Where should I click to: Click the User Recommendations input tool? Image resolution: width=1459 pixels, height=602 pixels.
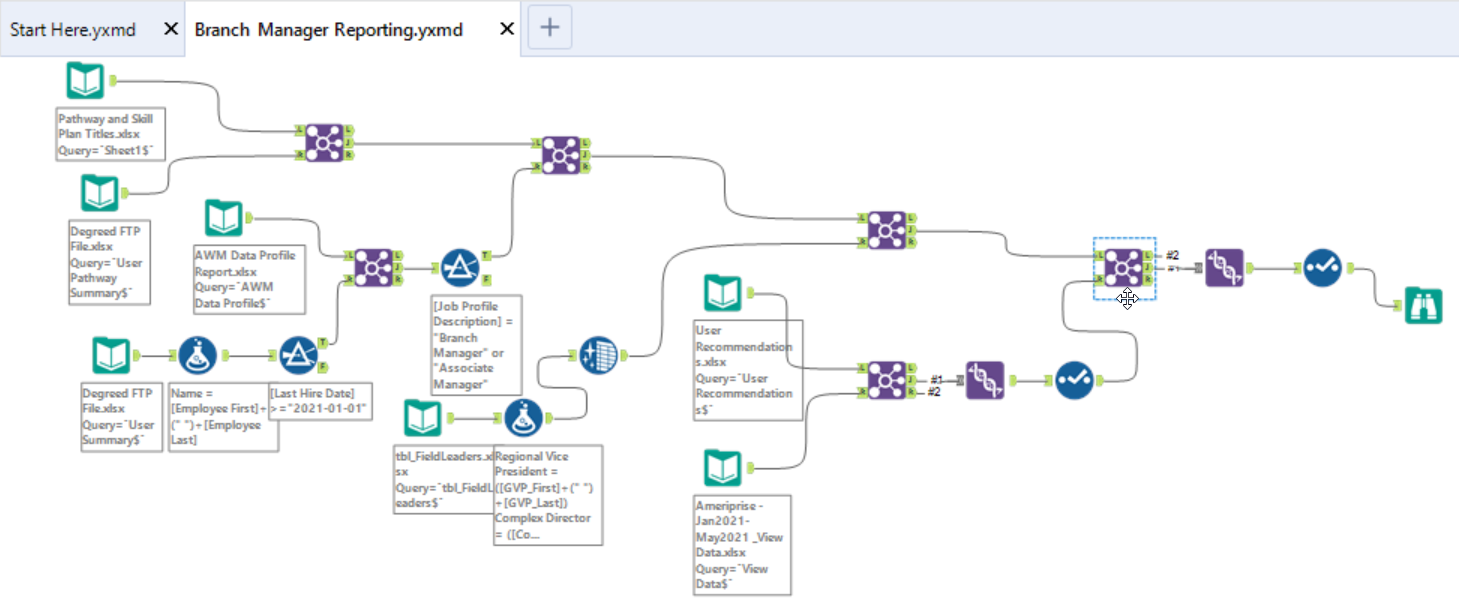point(722,292)
